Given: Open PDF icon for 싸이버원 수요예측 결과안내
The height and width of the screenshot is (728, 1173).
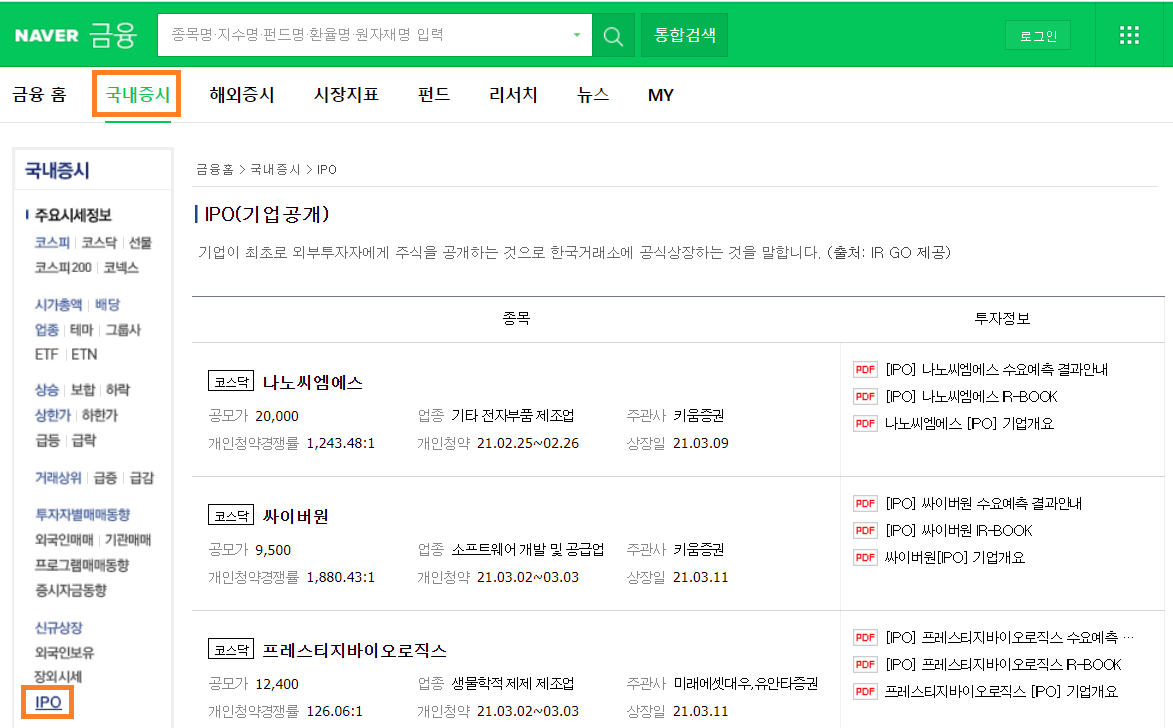Looking at the screenshot, I should 866,504.
